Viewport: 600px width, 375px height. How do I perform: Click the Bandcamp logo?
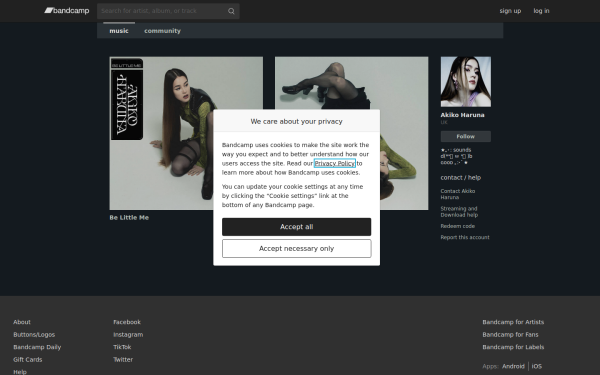[67, 11]
